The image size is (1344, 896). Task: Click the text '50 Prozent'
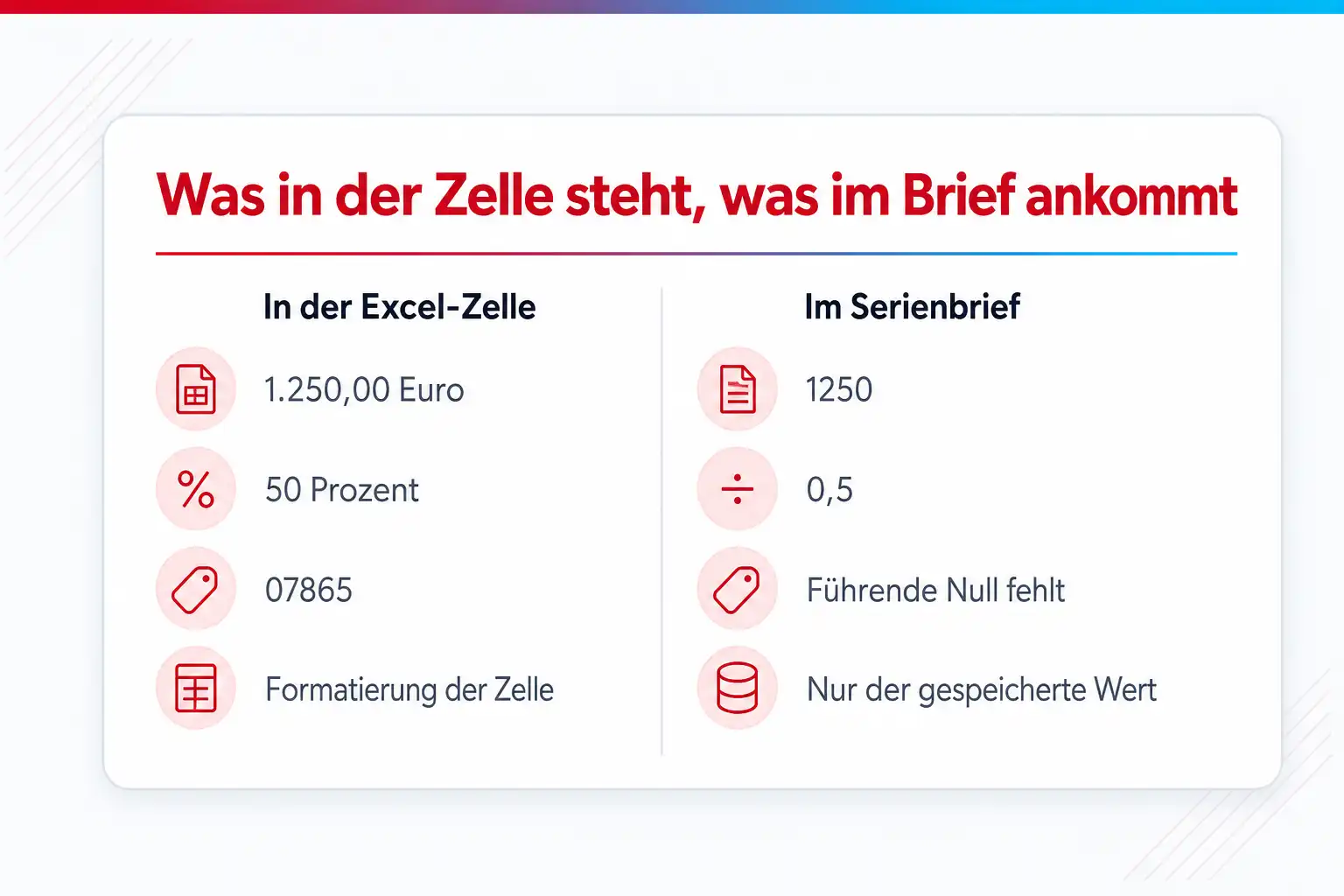tap(342, 490)
